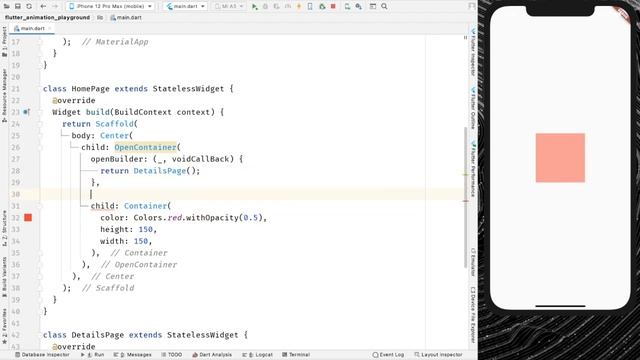Open the Build Variants side panel

tap(4, 277)
